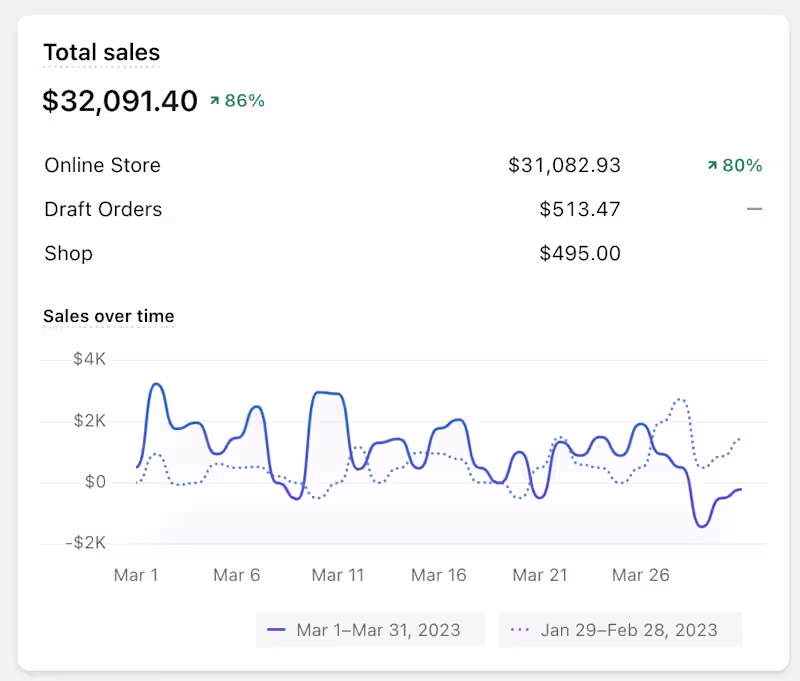Click the $4K y-axis label
The image size is (800, 681).
90,360
